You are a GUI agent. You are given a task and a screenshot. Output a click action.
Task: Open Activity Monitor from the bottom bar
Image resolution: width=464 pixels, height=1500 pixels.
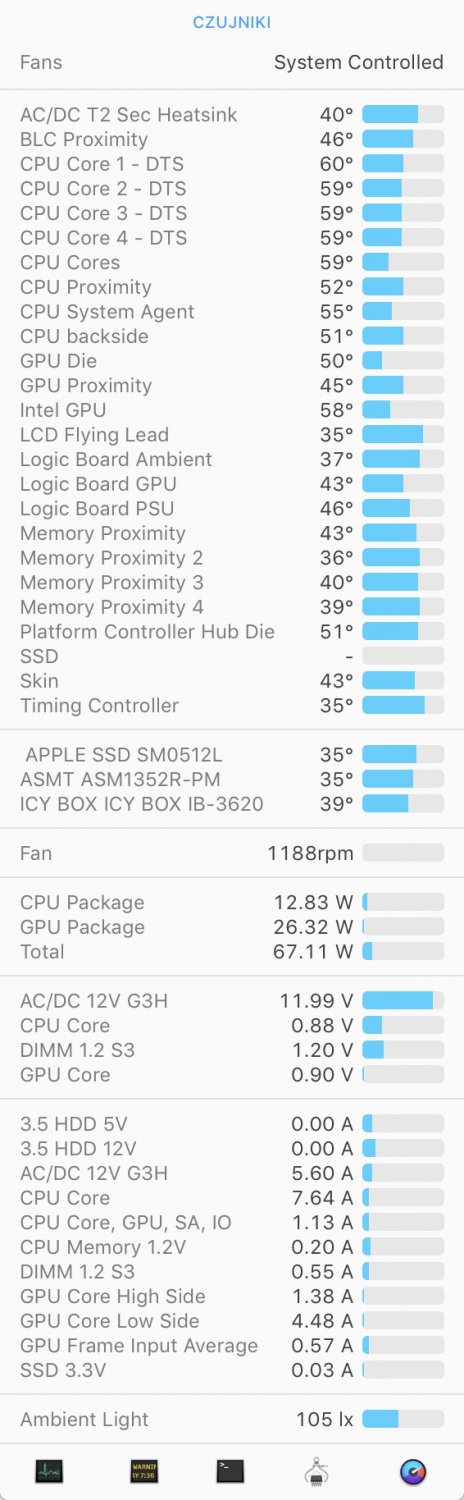coord(48,1471)
